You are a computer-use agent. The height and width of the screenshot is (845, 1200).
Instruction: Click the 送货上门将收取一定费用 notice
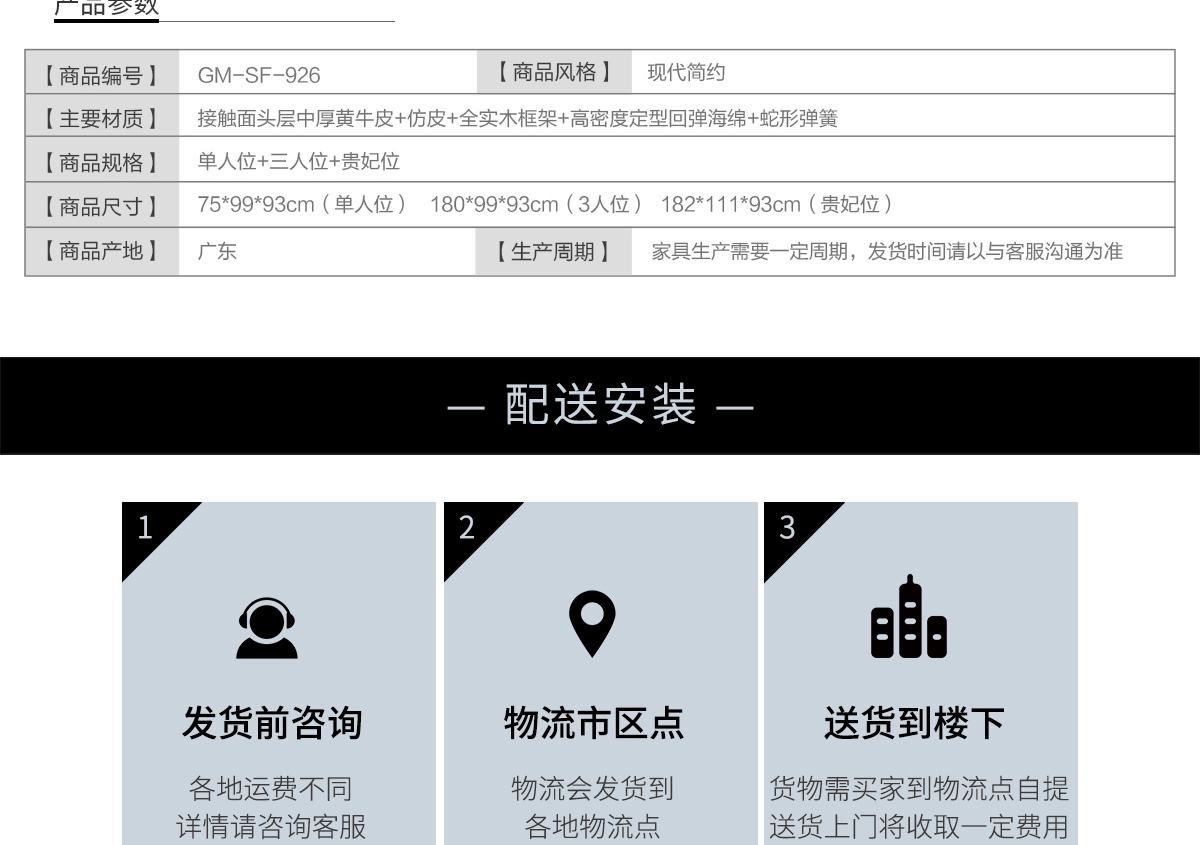918,827
